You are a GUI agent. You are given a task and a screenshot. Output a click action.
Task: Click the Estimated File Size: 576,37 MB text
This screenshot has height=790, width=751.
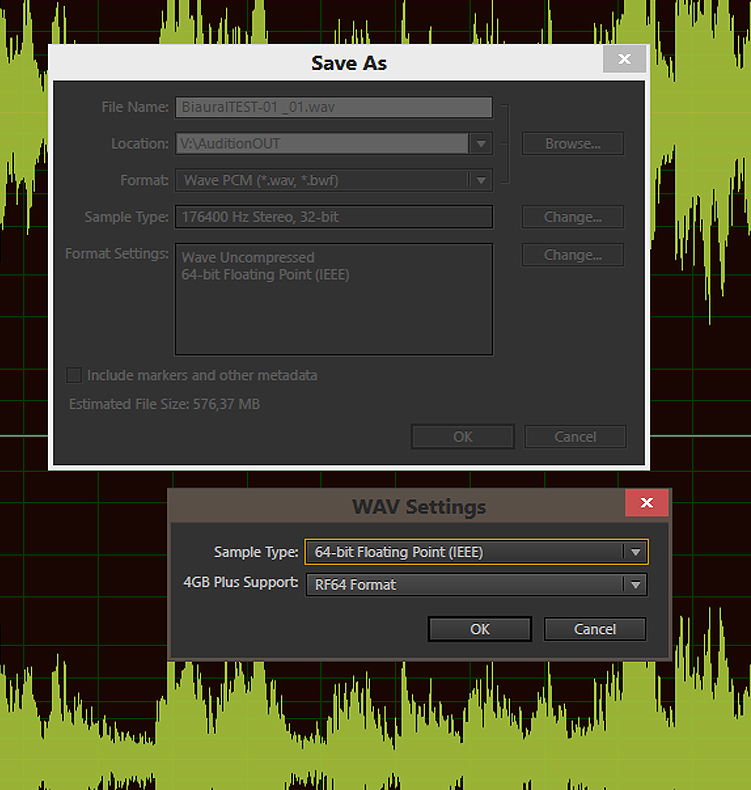164,404
